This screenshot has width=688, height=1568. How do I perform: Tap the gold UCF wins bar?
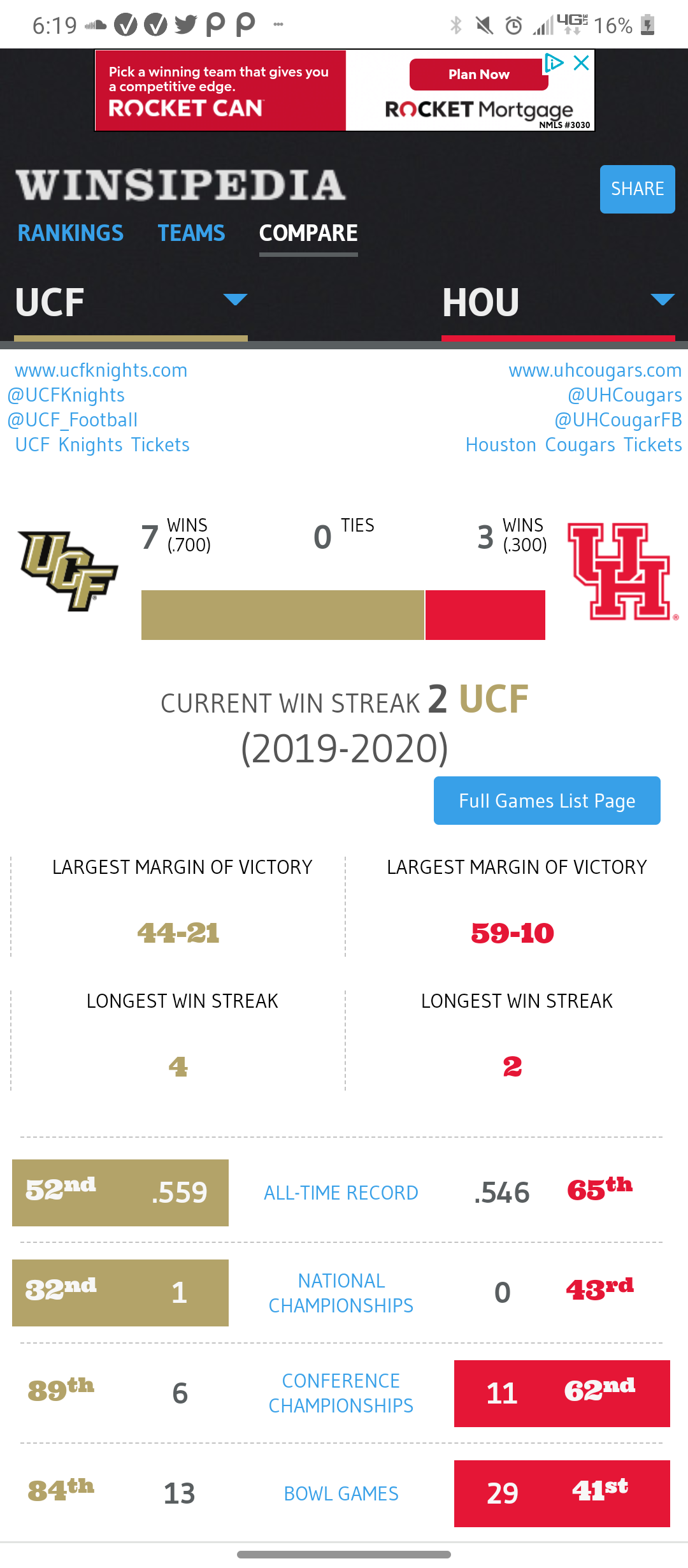[282, 615]
